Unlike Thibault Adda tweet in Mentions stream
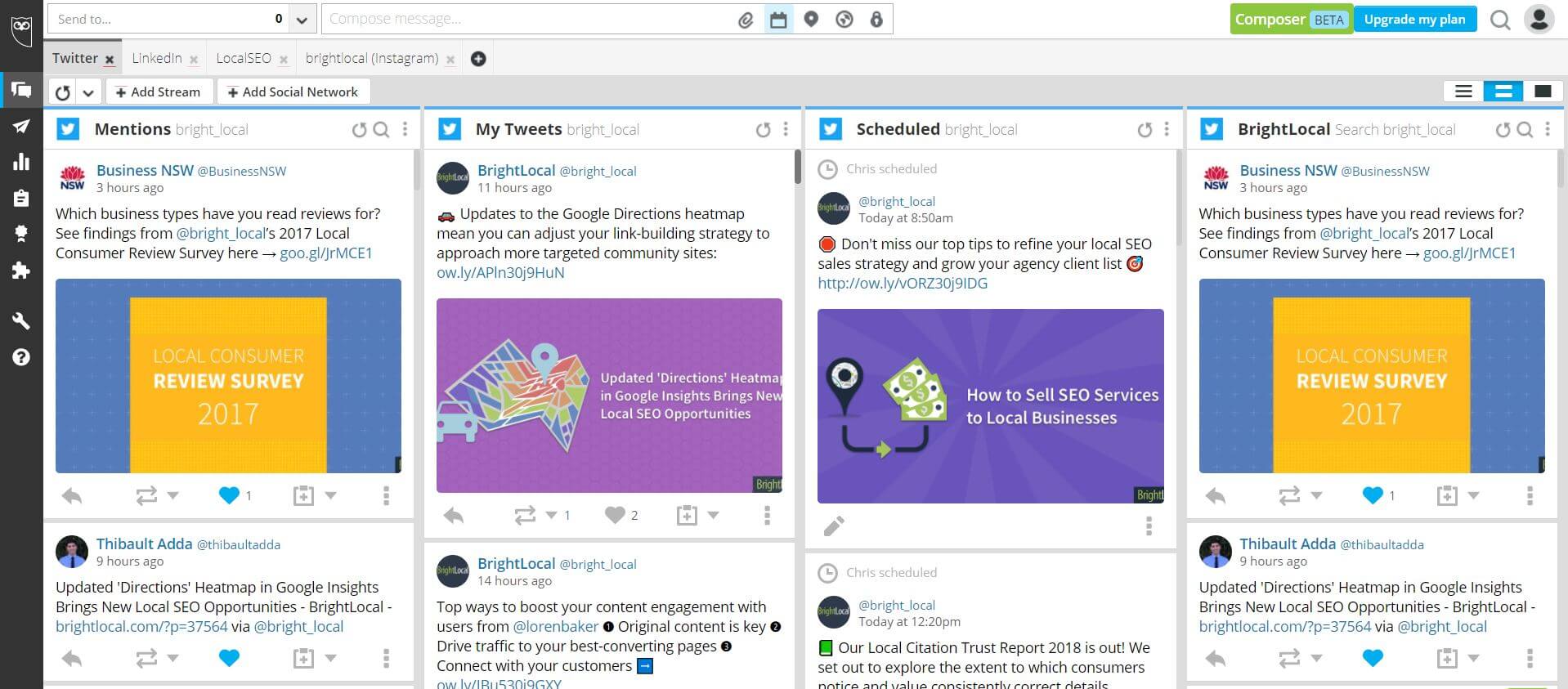This screenshot has width=1568, height=689. [x=229, y=658]
